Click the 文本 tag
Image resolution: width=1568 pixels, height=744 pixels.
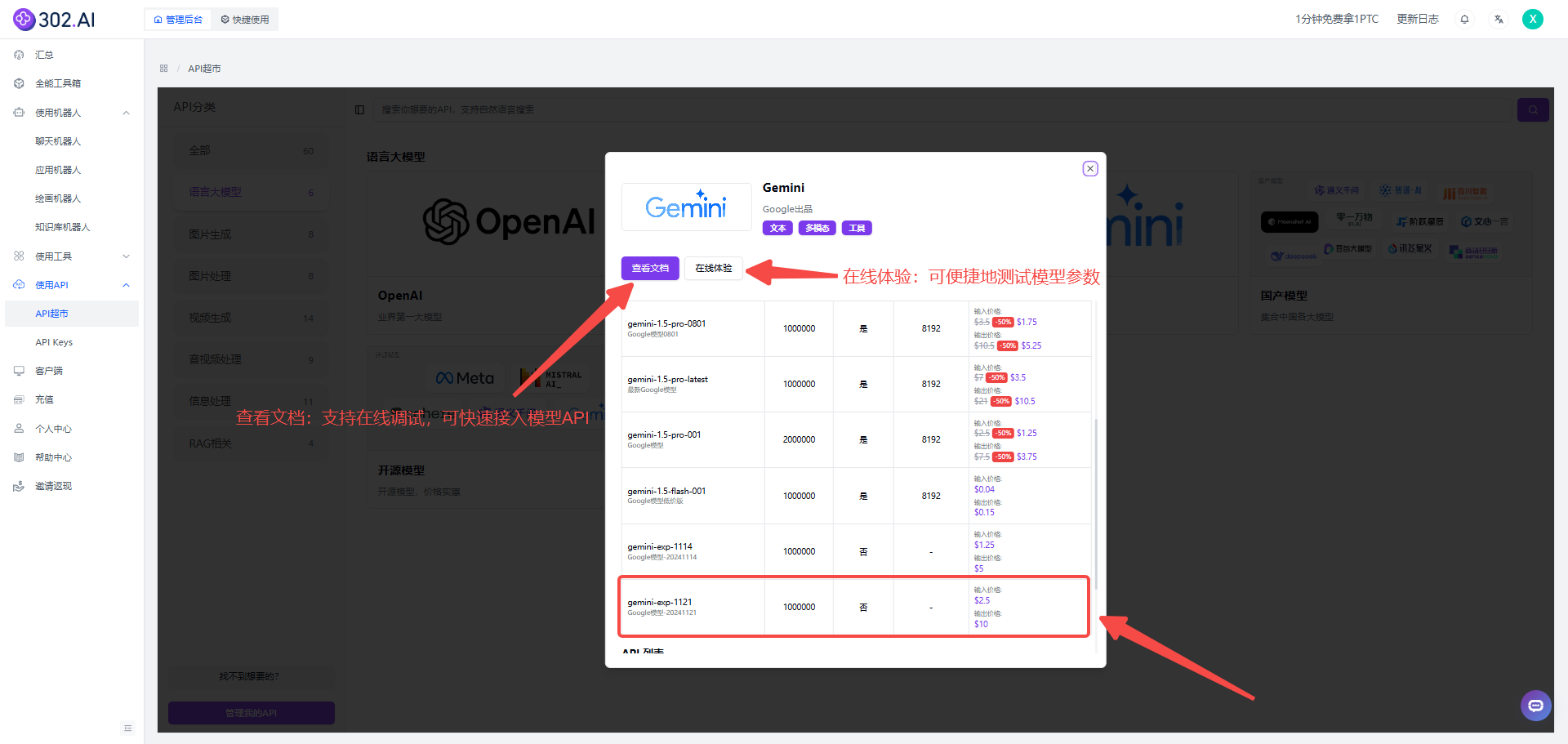pos(777,228)
